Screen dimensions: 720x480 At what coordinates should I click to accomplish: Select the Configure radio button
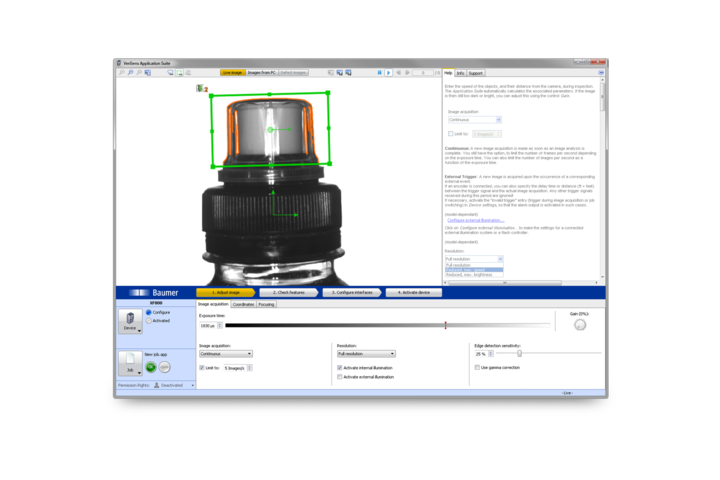point(149,313)
